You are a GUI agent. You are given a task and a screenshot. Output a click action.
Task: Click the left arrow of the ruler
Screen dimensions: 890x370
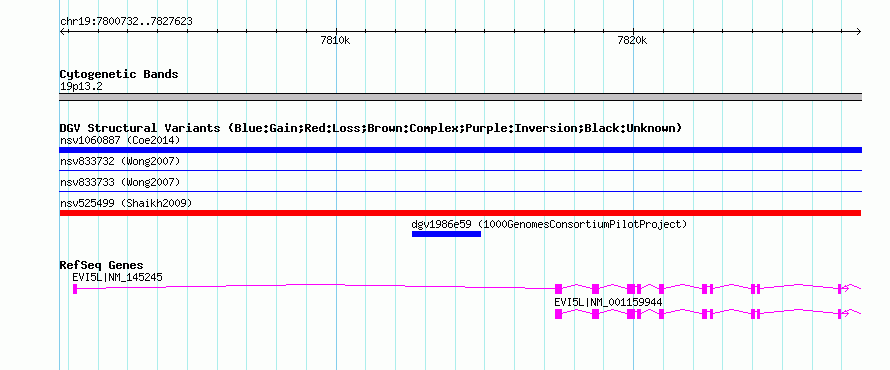62,31
